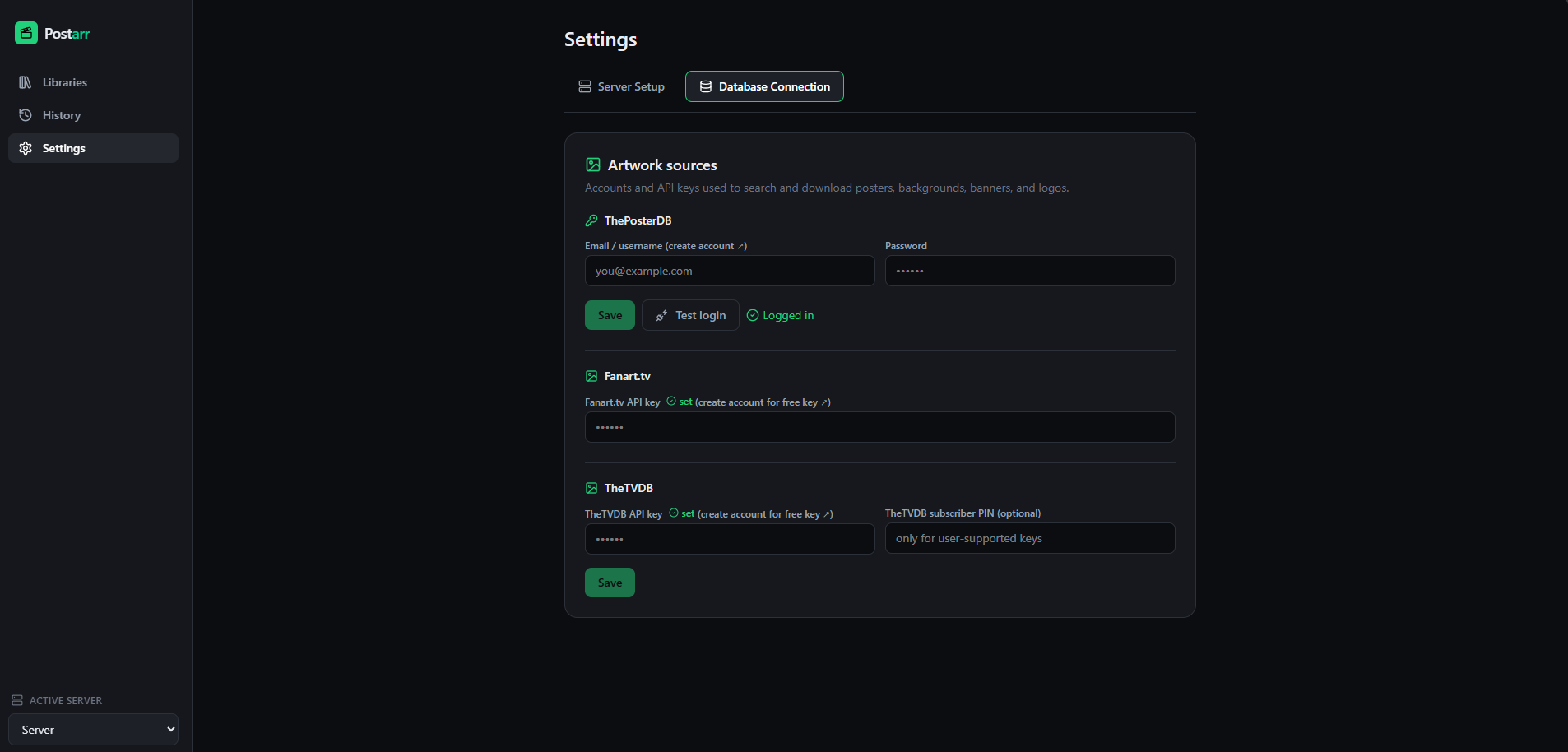Click the Logged in status text
Image resolution: width=1568 pixels, height=752 pixels.
(788, 315)
